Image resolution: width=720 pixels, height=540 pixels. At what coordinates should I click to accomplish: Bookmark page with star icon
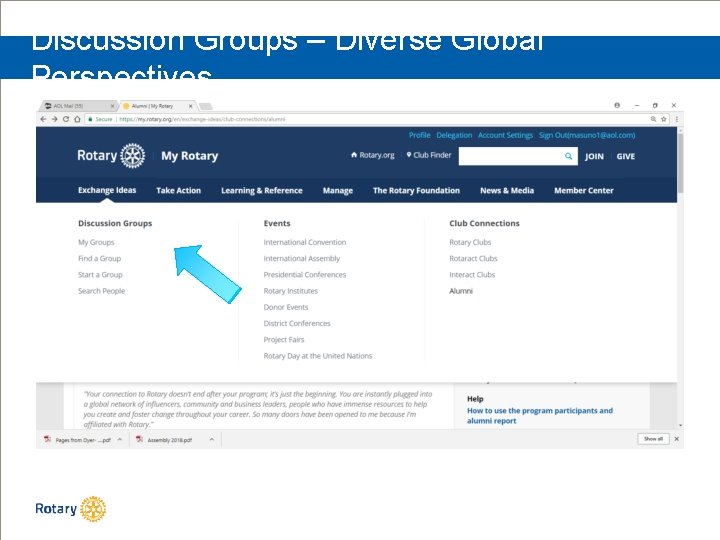(x=664, y=119)
